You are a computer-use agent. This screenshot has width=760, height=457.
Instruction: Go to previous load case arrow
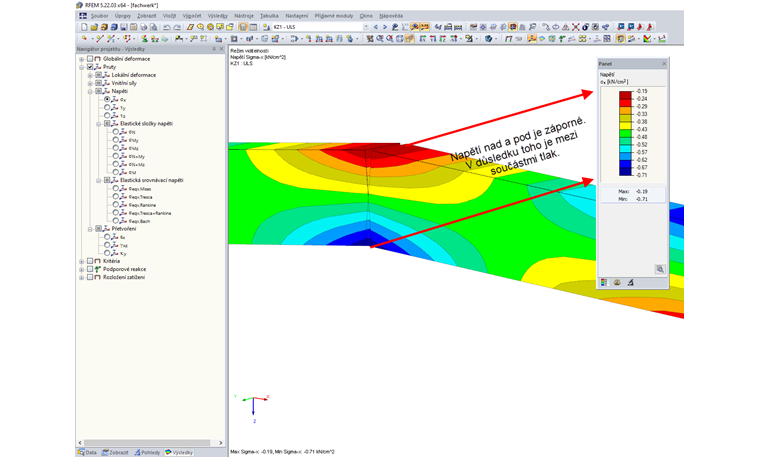[x=376, y=27]
